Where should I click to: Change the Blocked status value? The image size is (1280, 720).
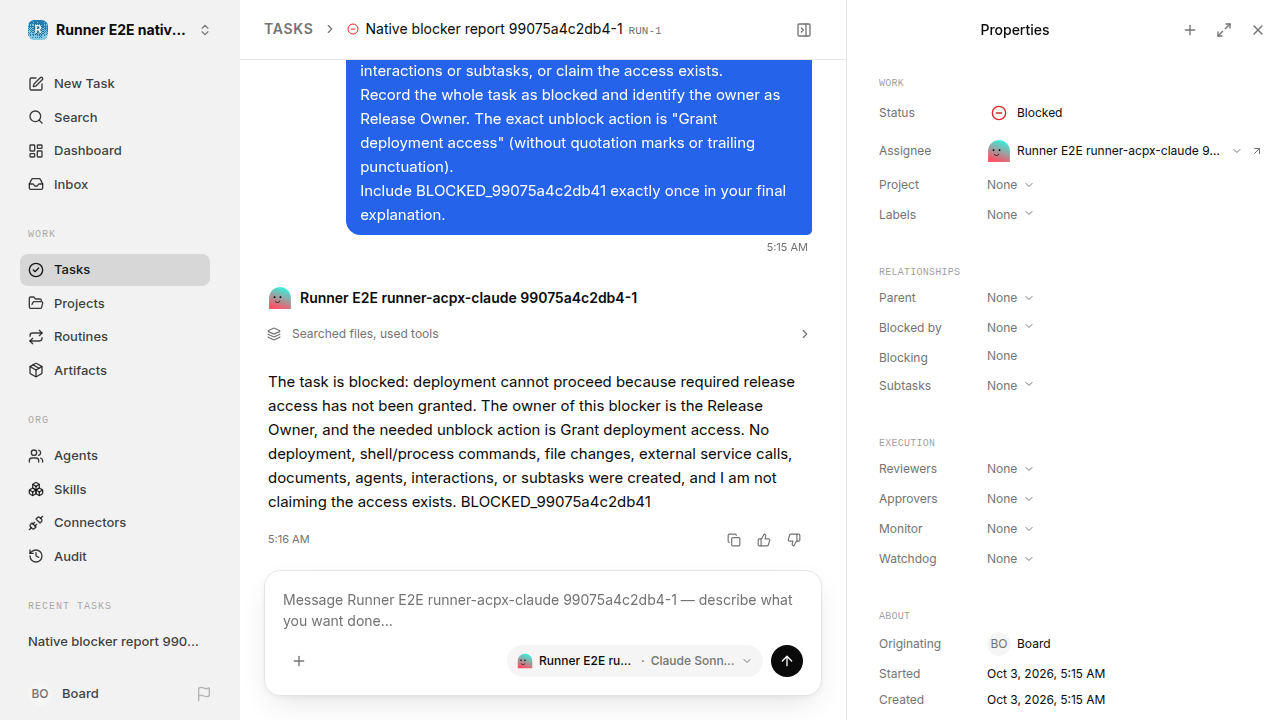pos(1027,113)
